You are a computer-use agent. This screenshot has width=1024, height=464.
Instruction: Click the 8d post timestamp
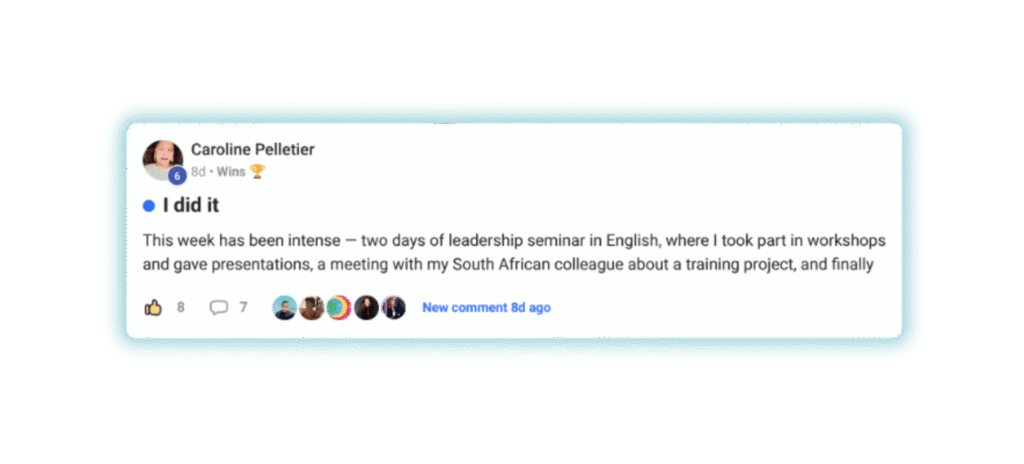pyautogui.click(x=198, y=172)
